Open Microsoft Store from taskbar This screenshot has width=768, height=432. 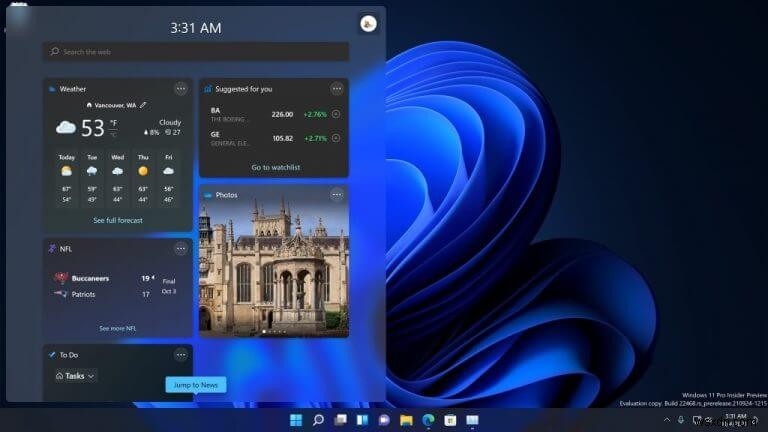450,420
